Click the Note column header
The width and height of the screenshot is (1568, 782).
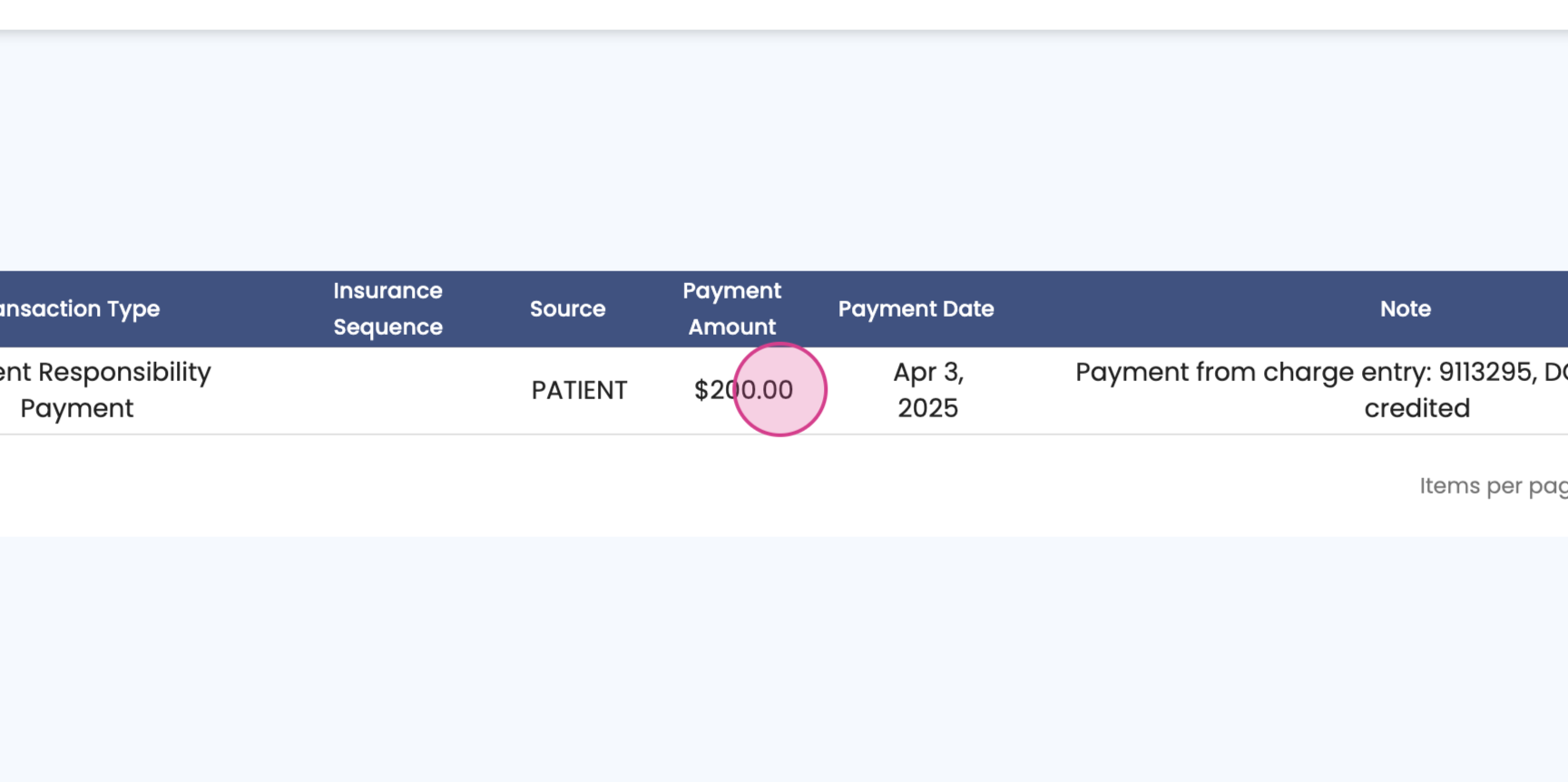click(1405, 308)
